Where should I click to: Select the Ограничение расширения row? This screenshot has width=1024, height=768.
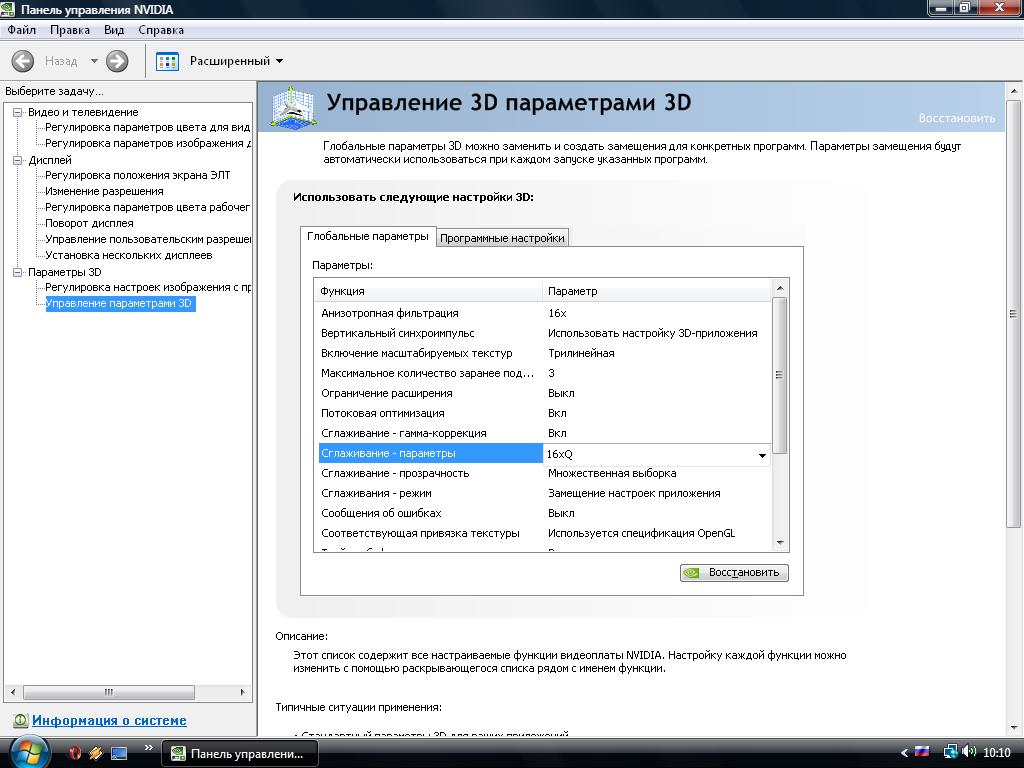(545, 393)
